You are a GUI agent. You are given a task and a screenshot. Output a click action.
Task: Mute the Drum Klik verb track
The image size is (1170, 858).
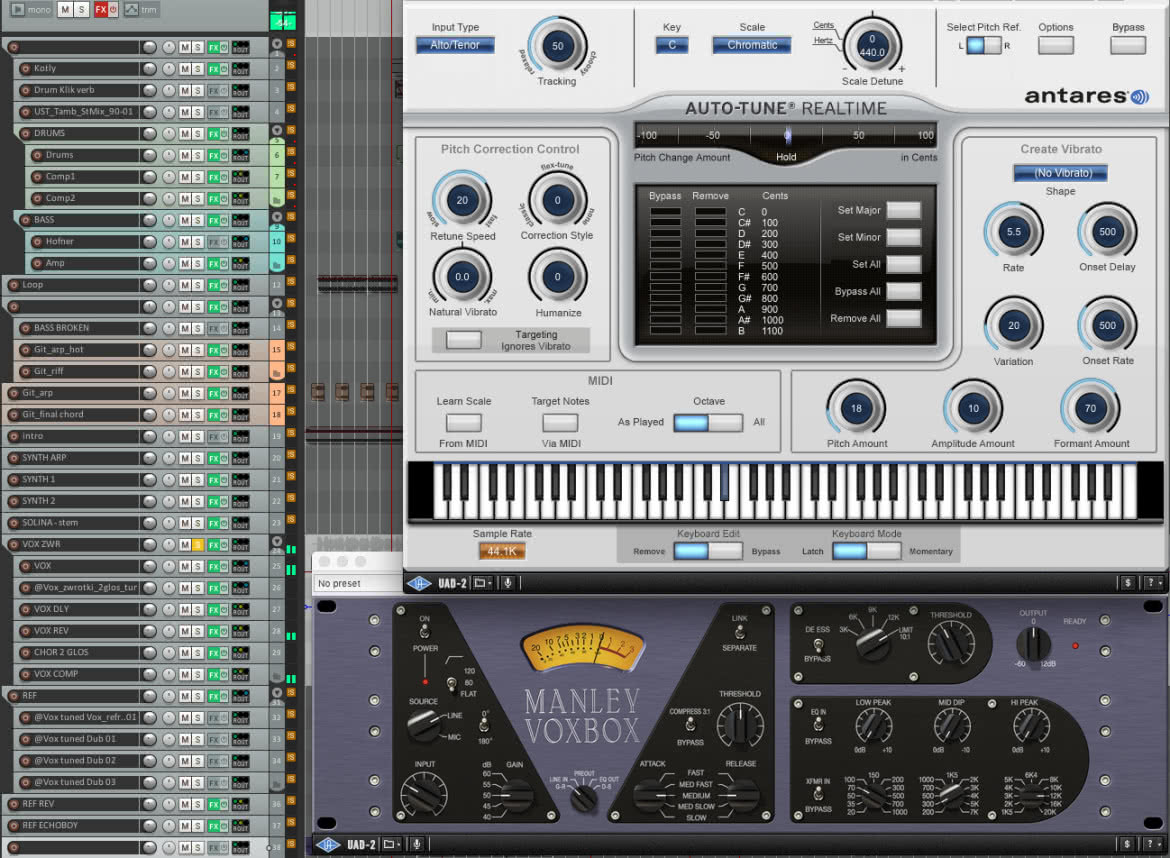click(184, 90)
